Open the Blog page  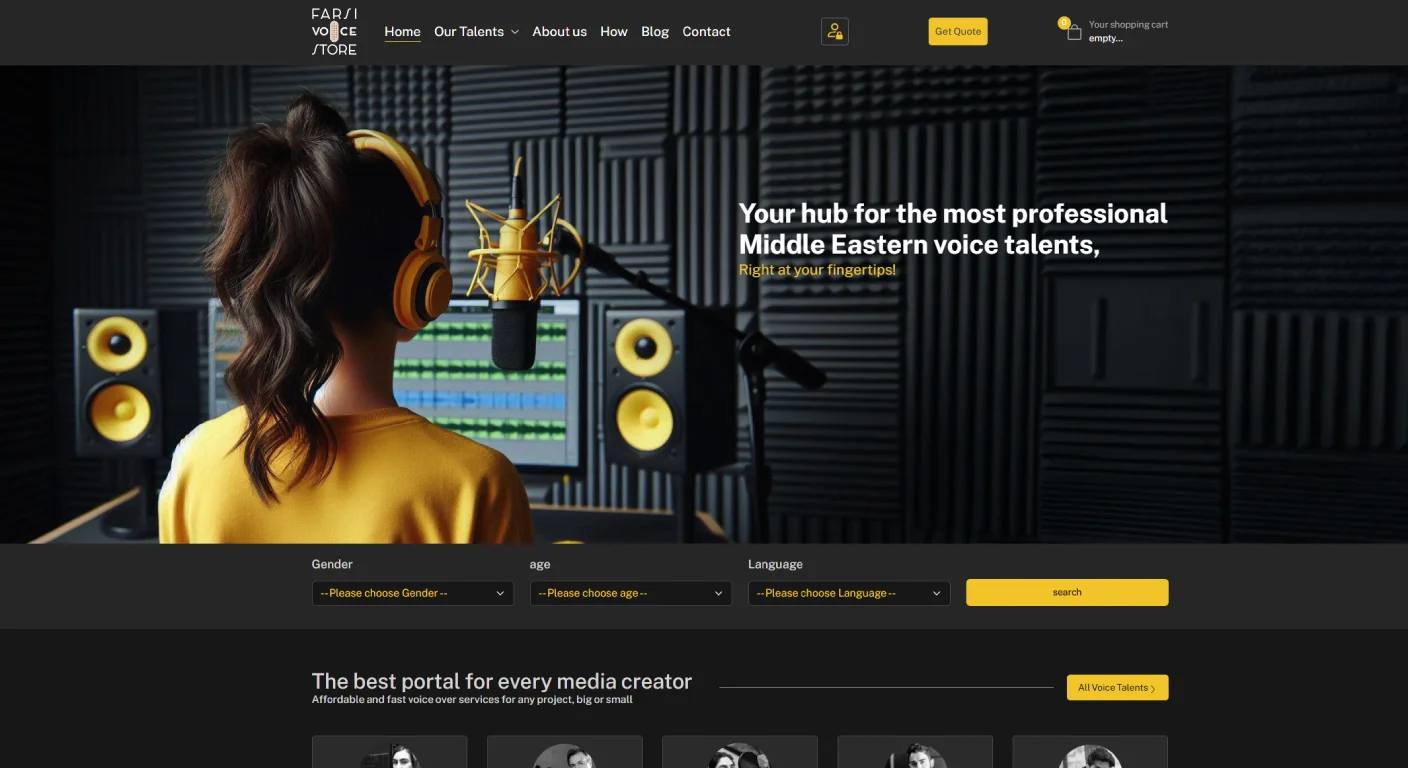tap(655, 32)
